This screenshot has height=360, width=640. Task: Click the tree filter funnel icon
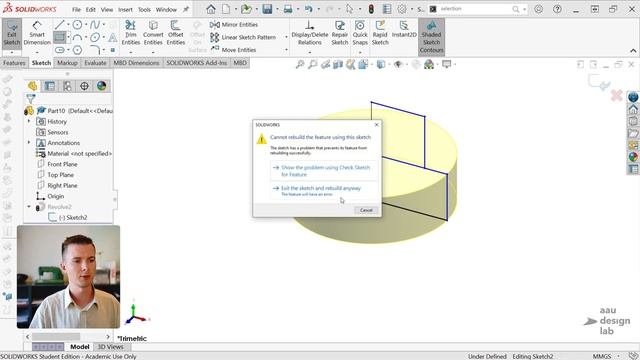(x=31, y=99)
